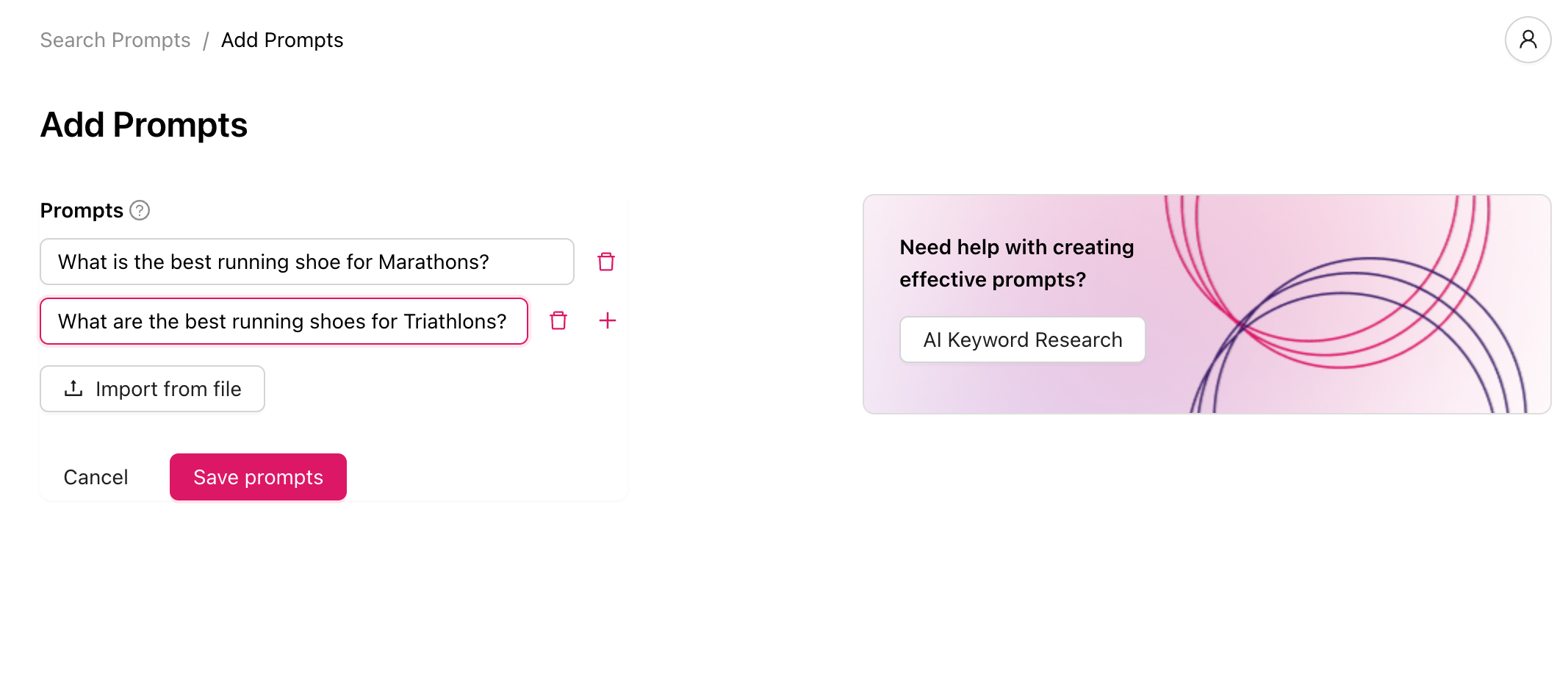
Task: Save prompts with the pink button
Action: (258, 478)
